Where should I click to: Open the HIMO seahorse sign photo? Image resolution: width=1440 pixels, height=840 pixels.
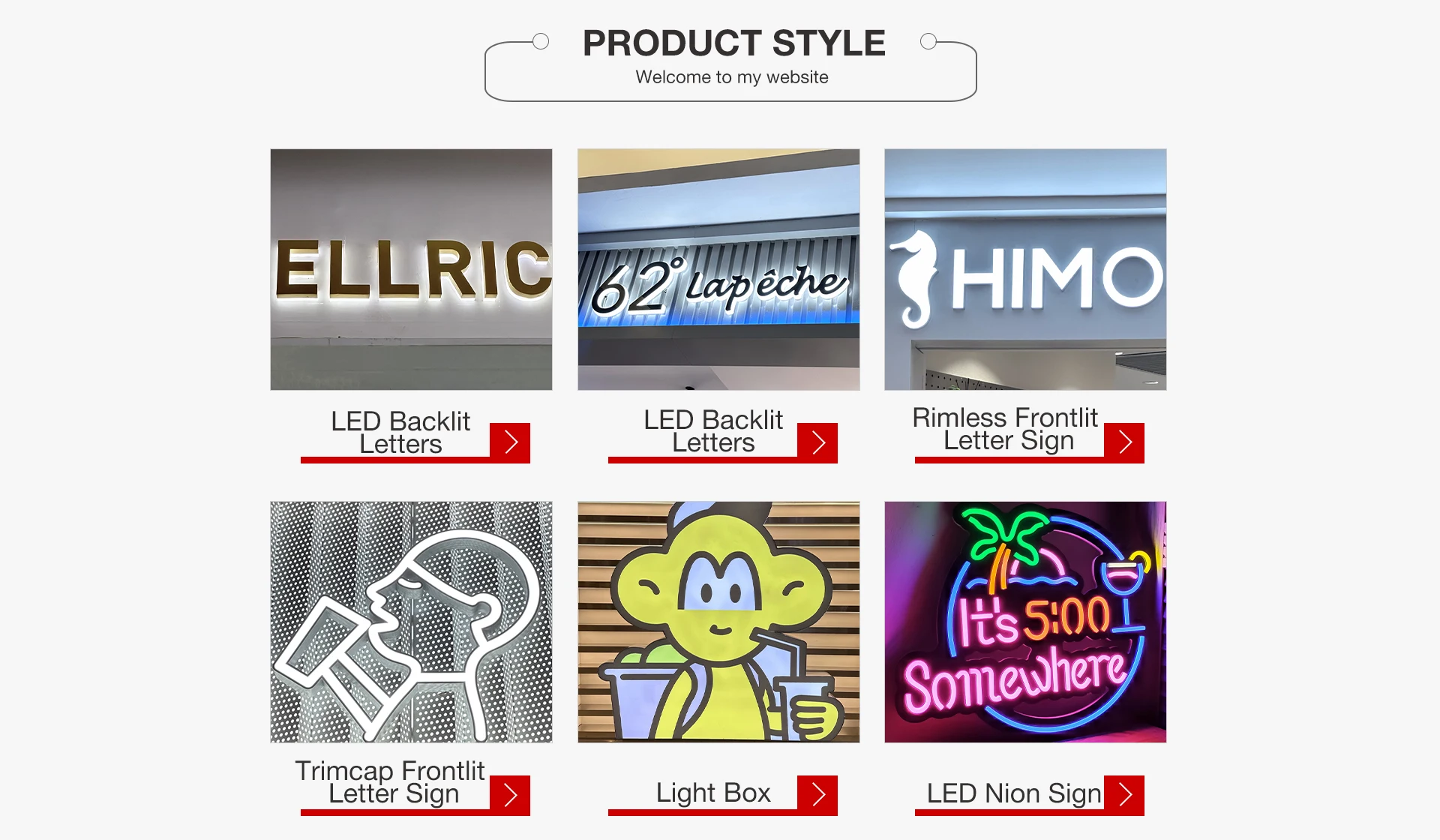click(1025, 269)
